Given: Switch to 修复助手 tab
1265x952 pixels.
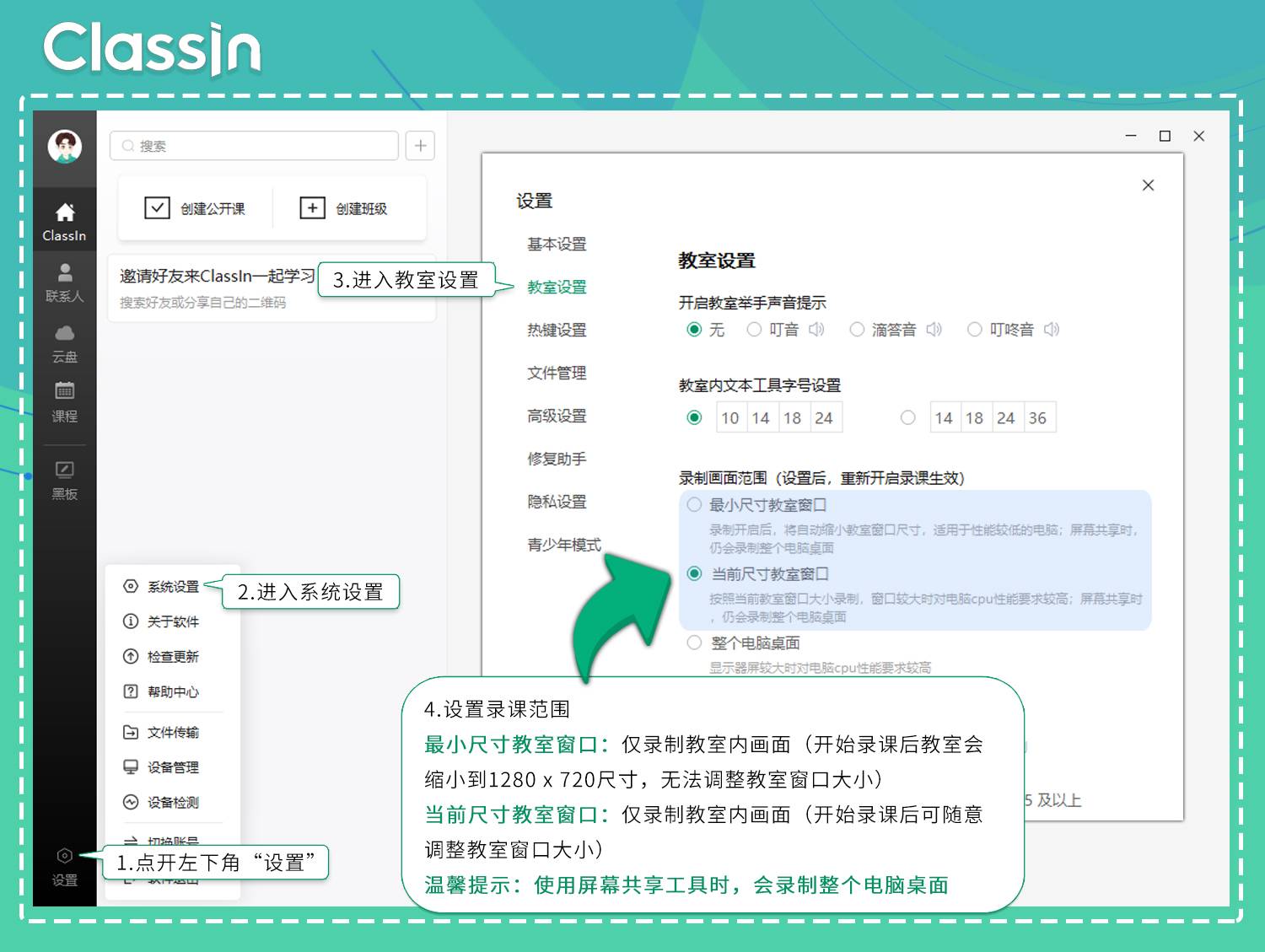Looking at the screenshot, I should click(557, 459).
